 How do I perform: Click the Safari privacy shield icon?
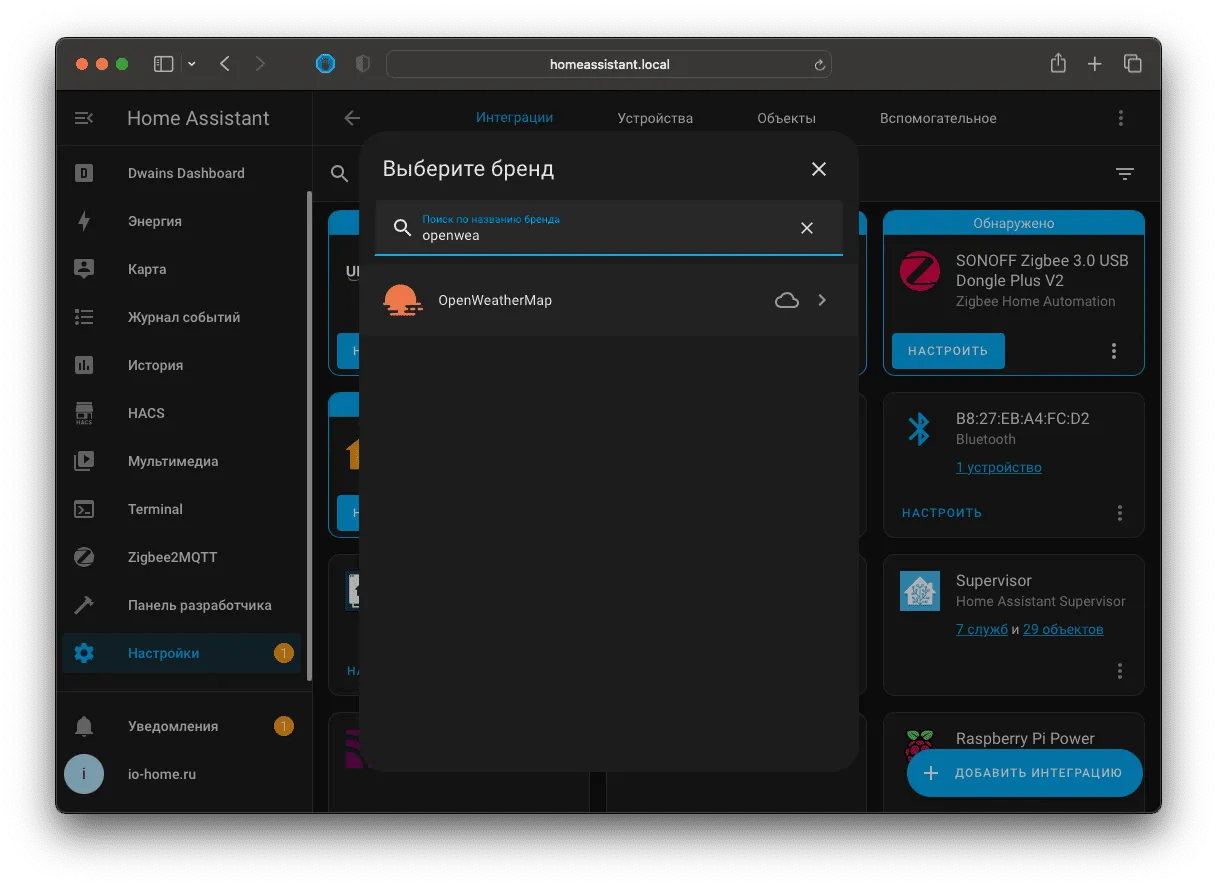pos(363,64)
